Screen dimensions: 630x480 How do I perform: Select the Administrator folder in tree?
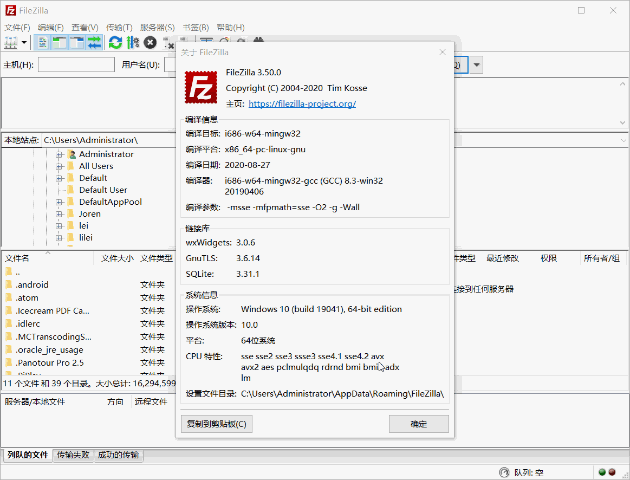(x=106, y=154)
